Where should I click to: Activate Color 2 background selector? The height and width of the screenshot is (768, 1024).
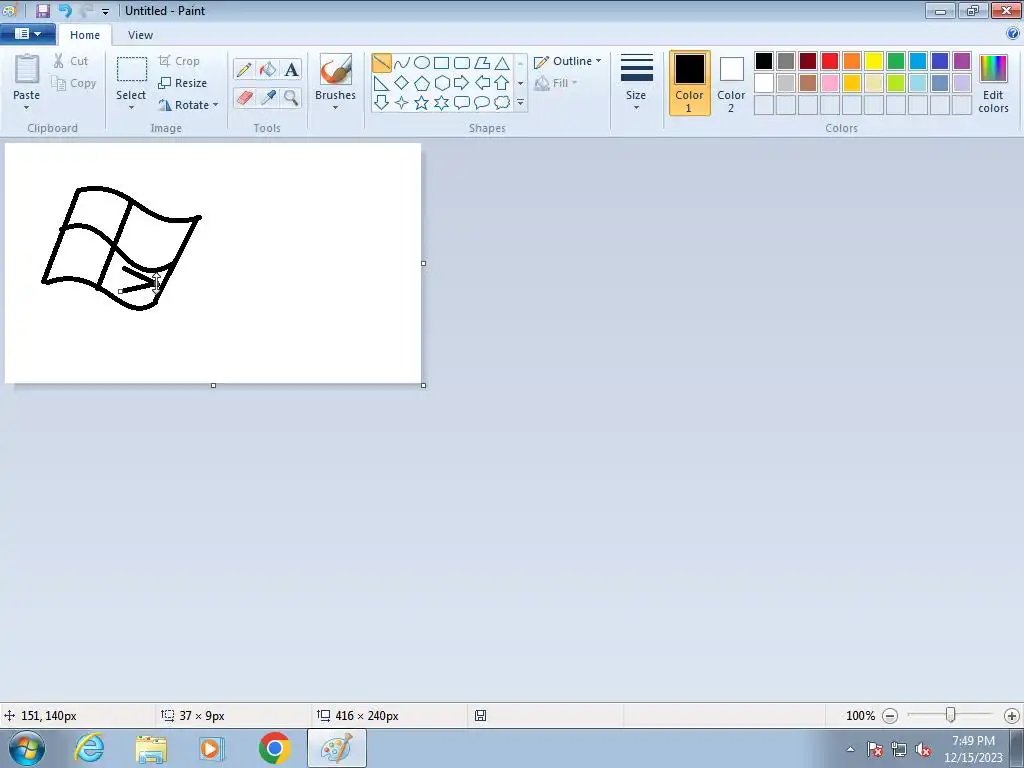pos(731,83)
